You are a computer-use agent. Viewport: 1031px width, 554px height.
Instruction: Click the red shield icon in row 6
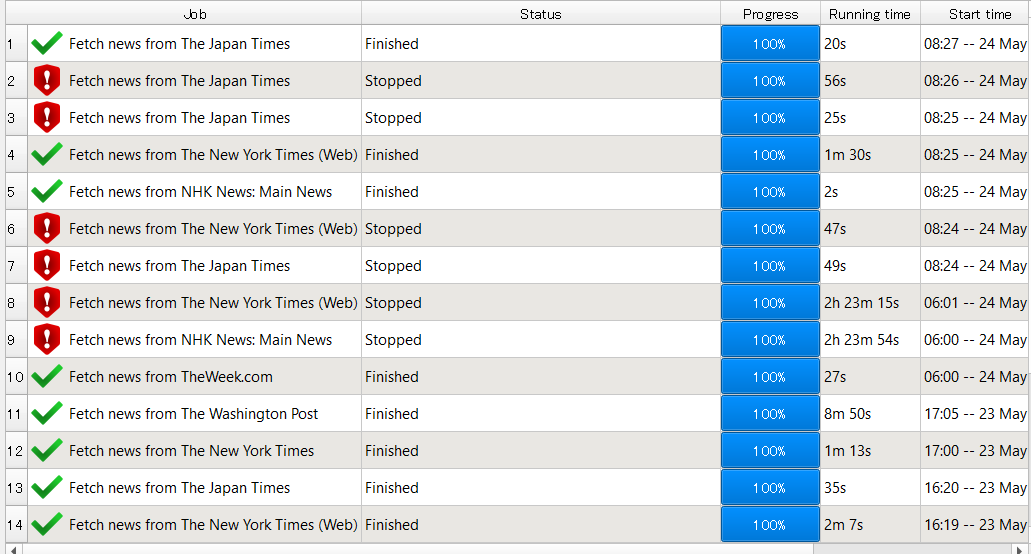pyautogui.click(x=47, y=229)
